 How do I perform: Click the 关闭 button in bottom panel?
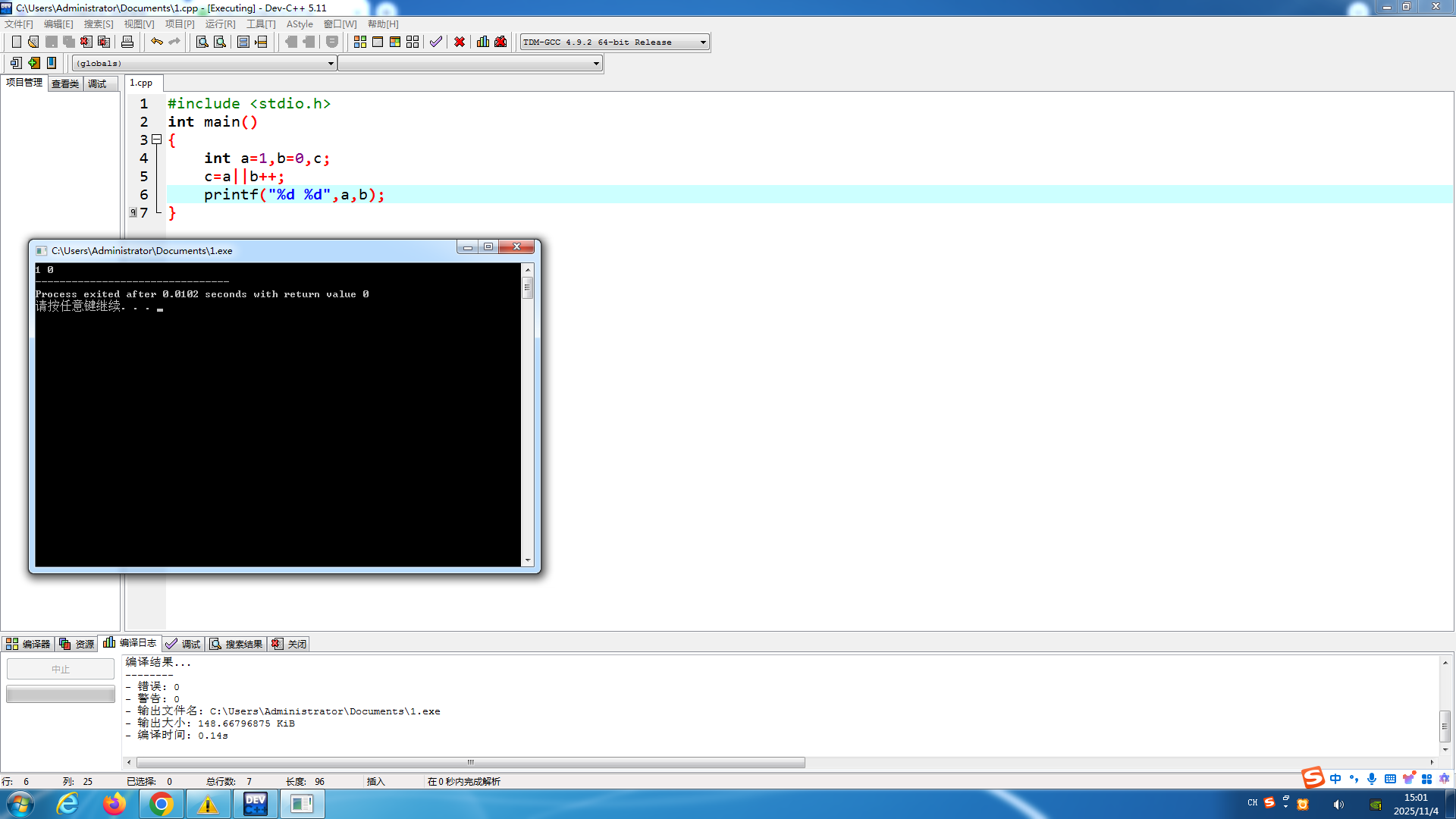(x=289, y=644)
